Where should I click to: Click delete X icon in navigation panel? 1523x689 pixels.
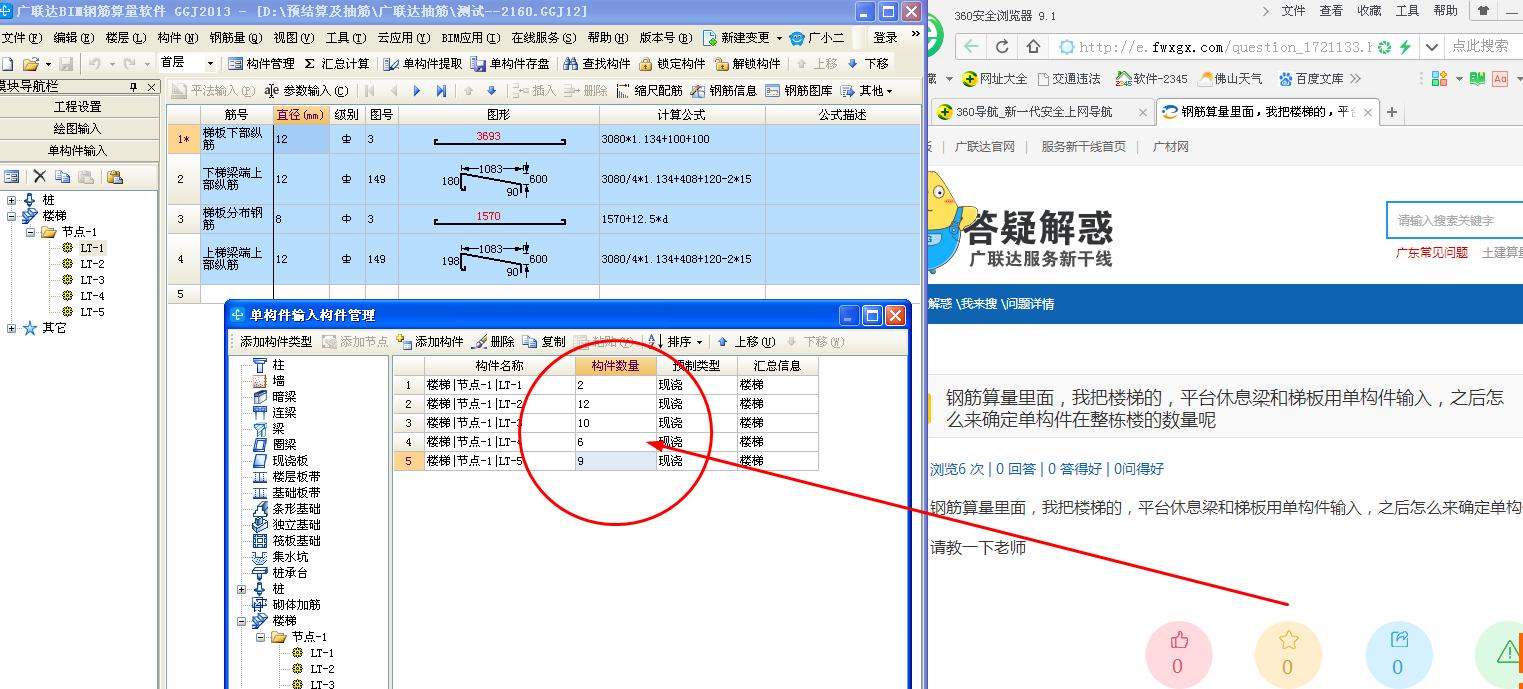(40, 177)
